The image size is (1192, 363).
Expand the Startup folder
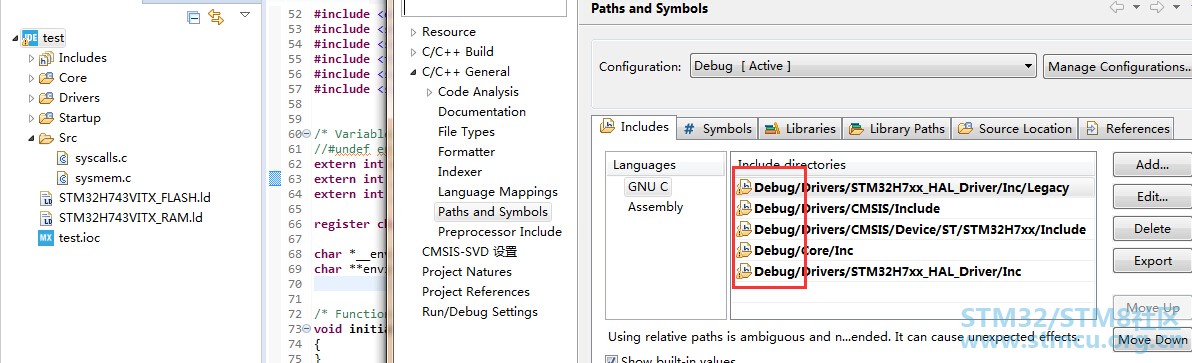click(31, 118)
